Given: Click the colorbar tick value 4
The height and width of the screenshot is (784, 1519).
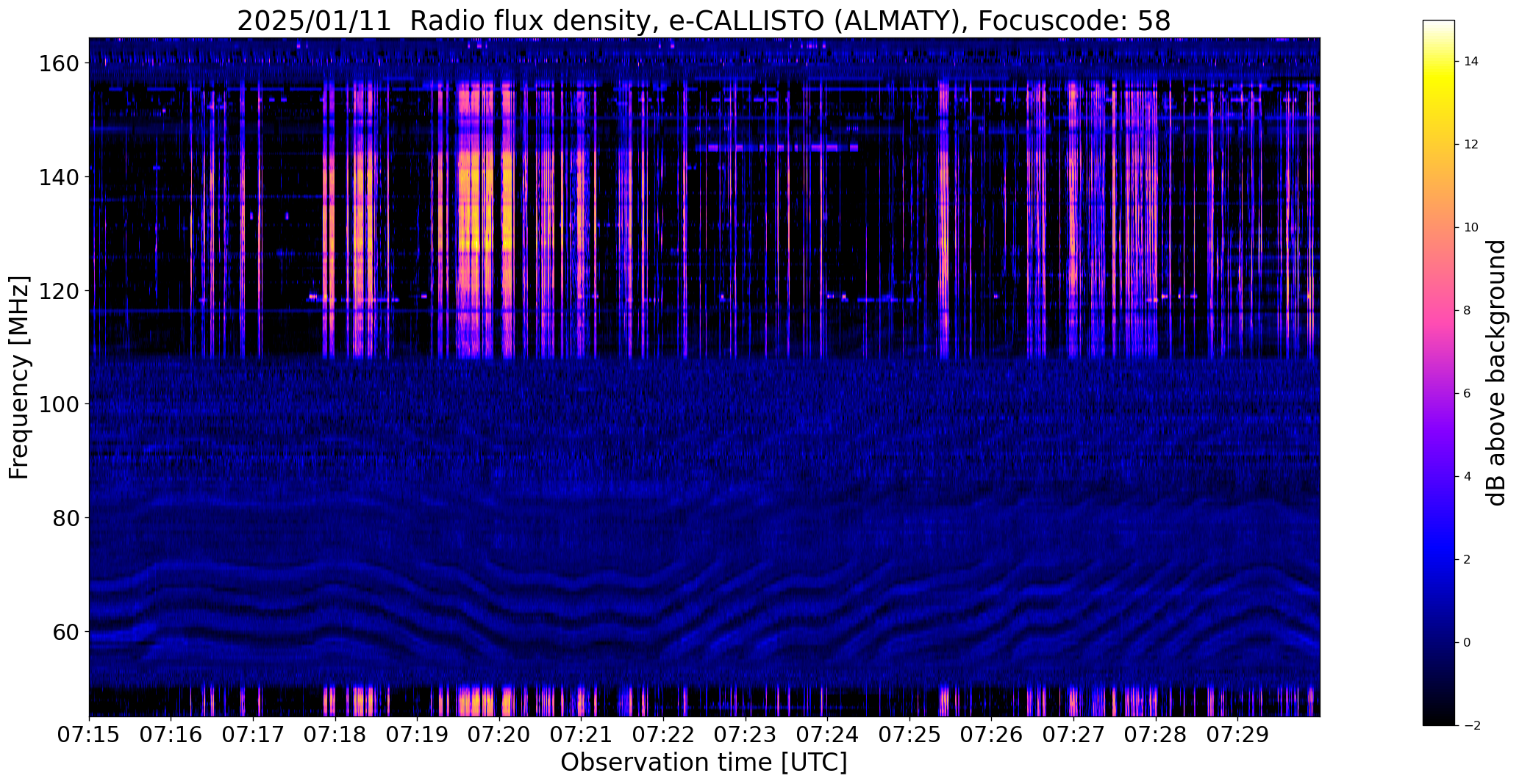Looking at the screenshot, I should (x=1468, y=477).
